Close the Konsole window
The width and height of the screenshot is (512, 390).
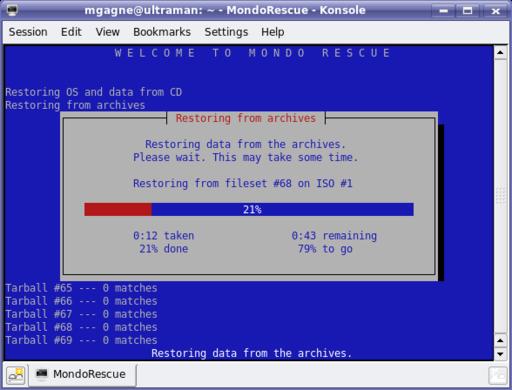tap(495, 11)
